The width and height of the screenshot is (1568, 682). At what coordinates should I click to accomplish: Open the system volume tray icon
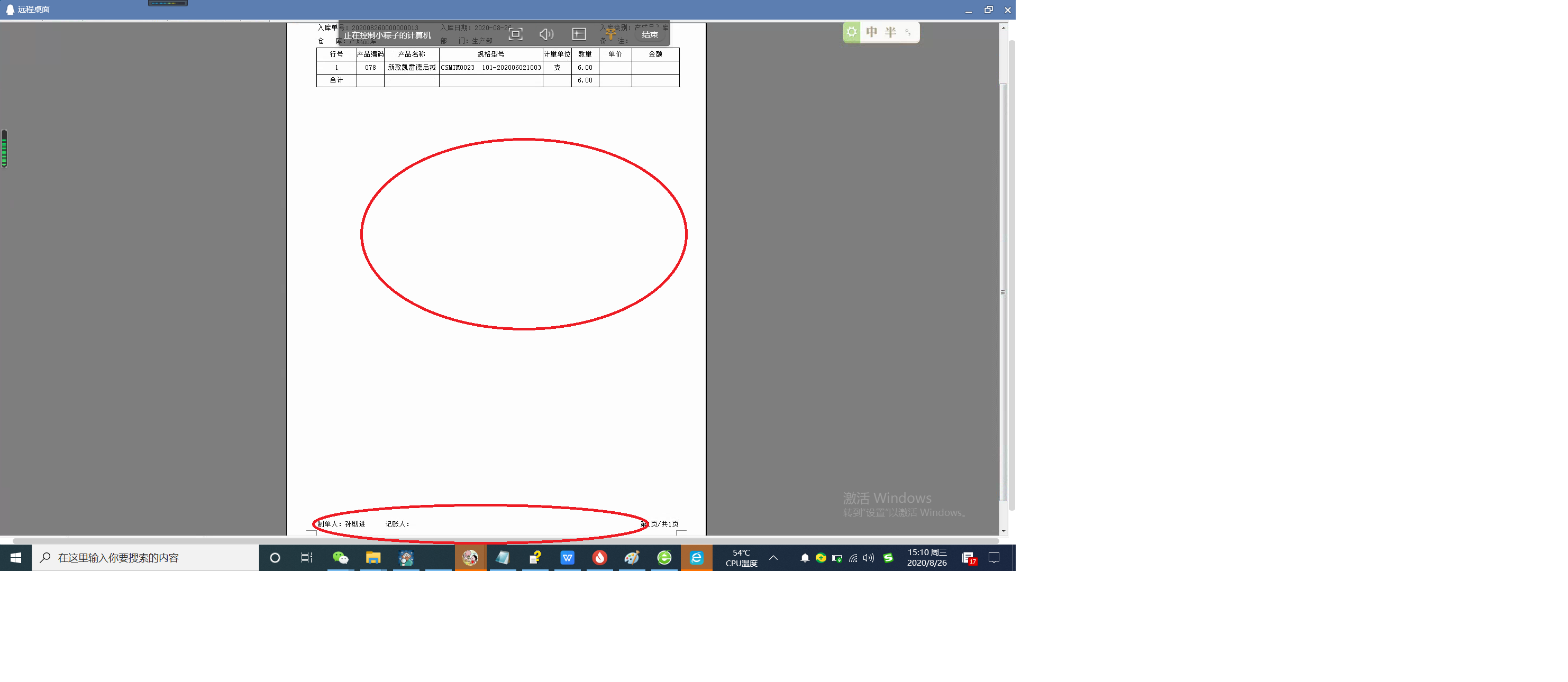(x=869, y=558)
